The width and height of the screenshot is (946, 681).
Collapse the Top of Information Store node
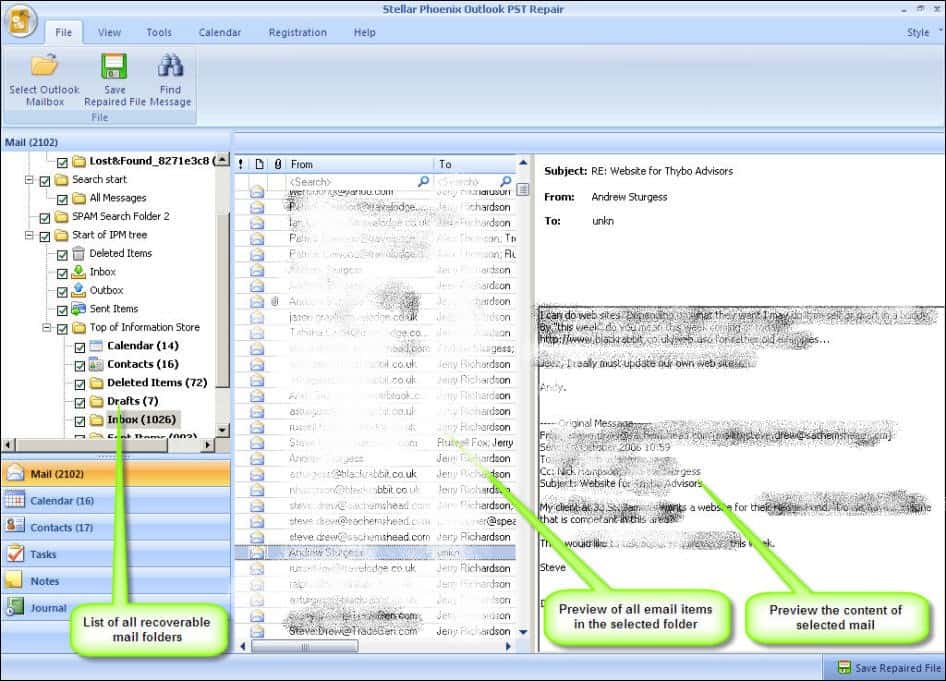[46, 328]
